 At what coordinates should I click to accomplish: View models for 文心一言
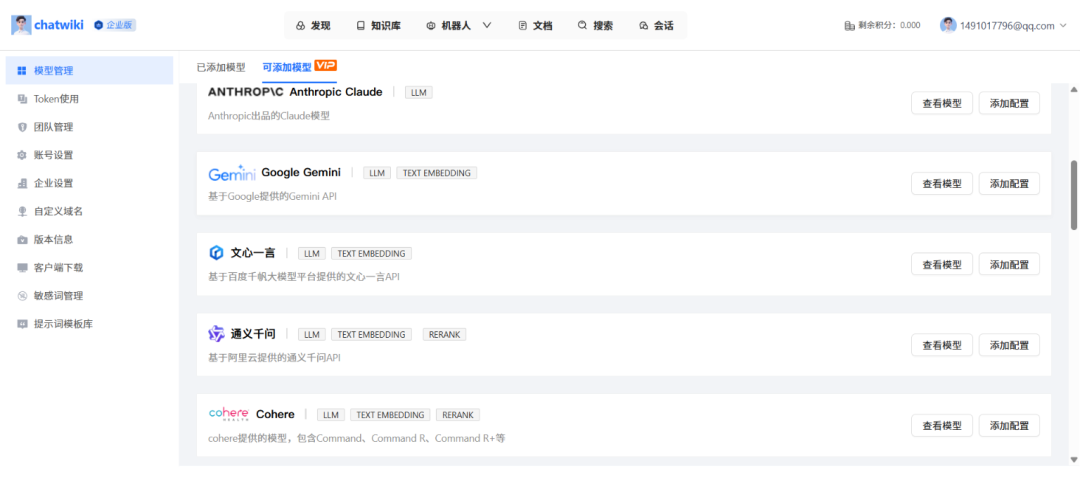942,264
